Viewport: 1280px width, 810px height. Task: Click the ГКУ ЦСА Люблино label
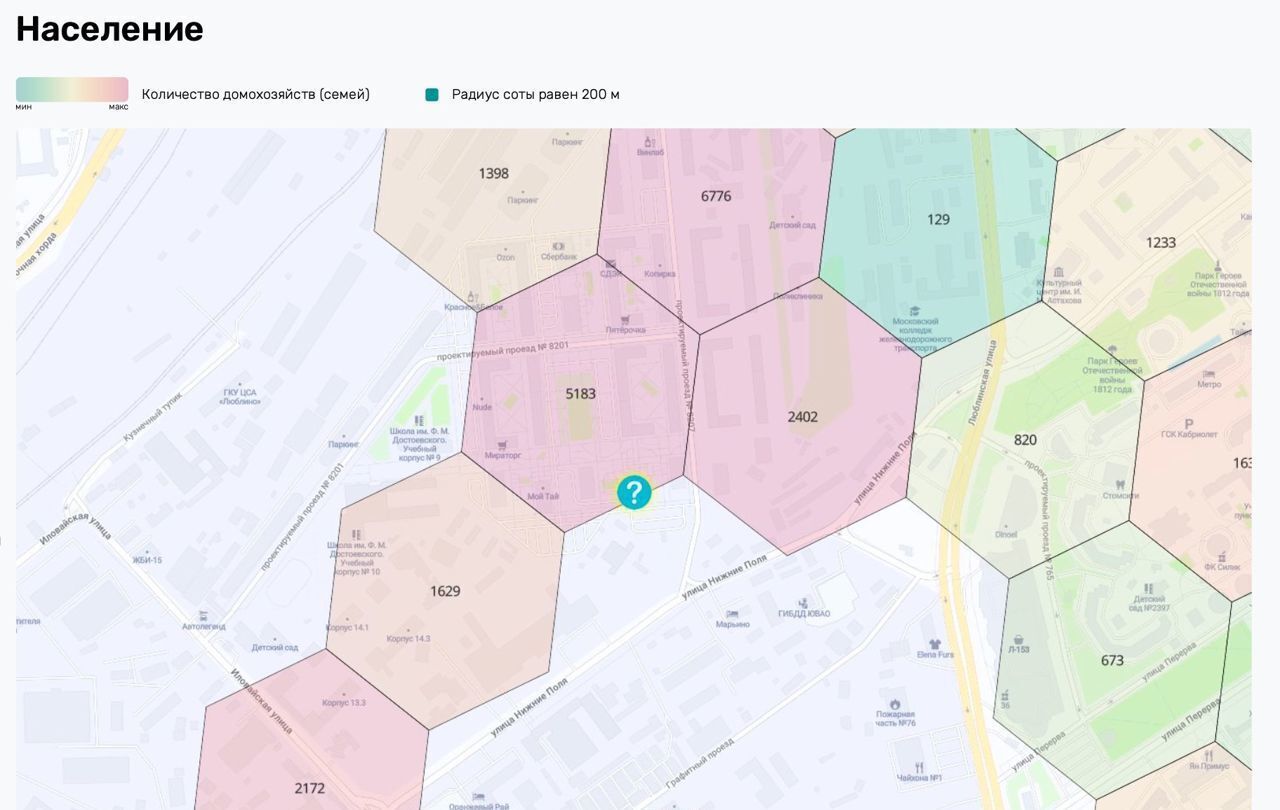[240, 396]
